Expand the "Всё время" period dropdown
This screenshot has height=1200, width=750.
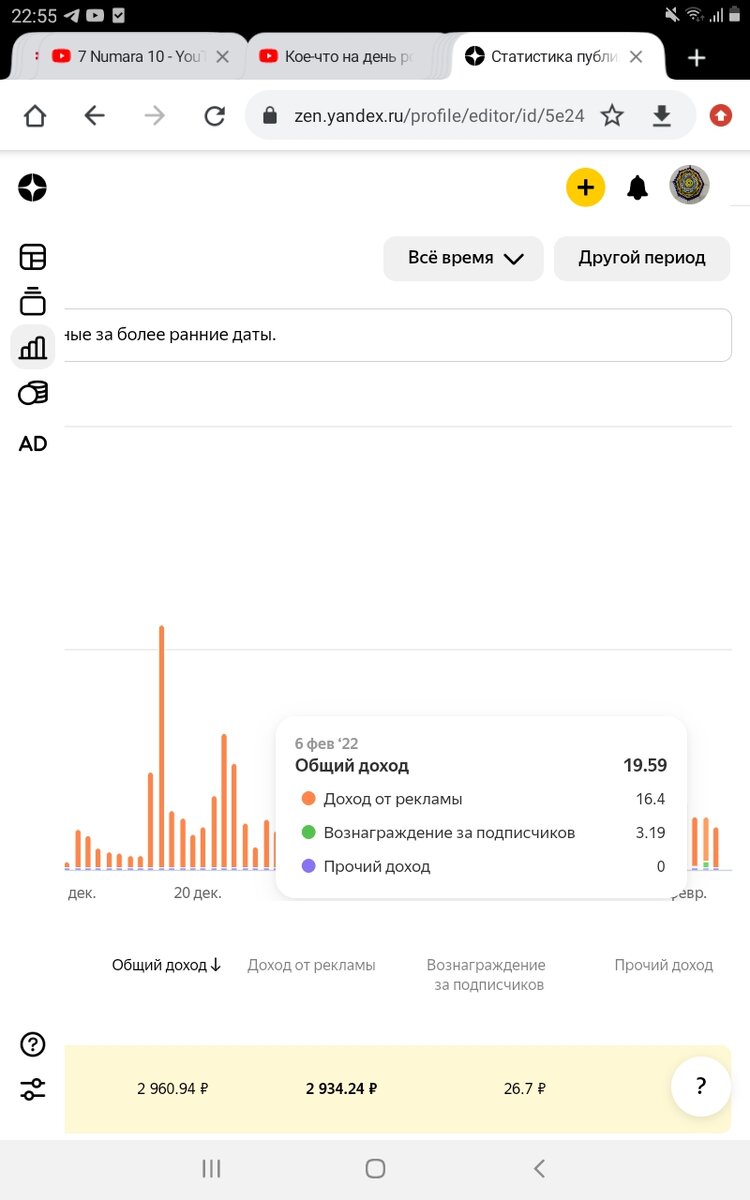click(x=463, y=258)
